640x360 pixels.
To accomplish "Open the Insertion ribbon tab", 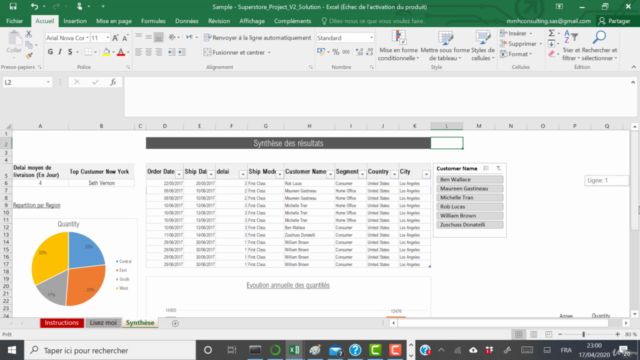I will [x=75, y=21].
